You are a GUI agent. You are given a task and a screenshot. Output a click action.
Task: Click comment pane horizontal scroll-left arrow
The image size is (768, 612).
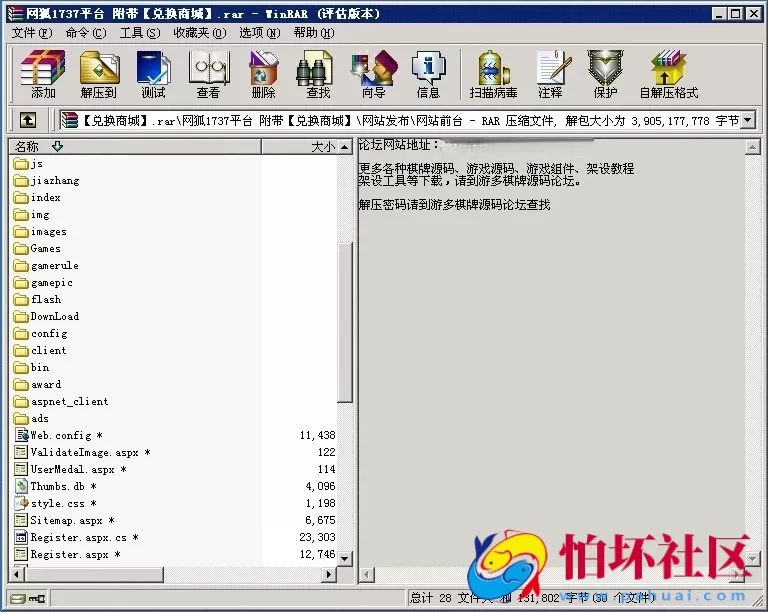[367, 575]
